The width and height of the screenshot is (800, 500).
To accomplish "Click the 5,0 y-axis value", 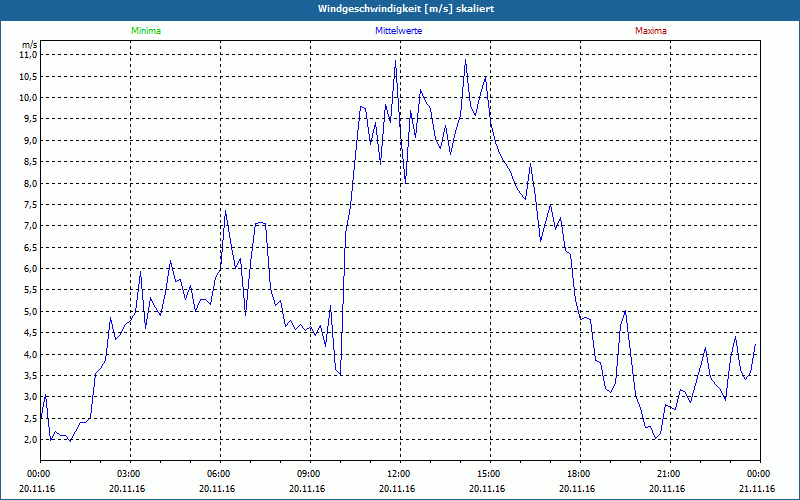I will click(30, 311).
